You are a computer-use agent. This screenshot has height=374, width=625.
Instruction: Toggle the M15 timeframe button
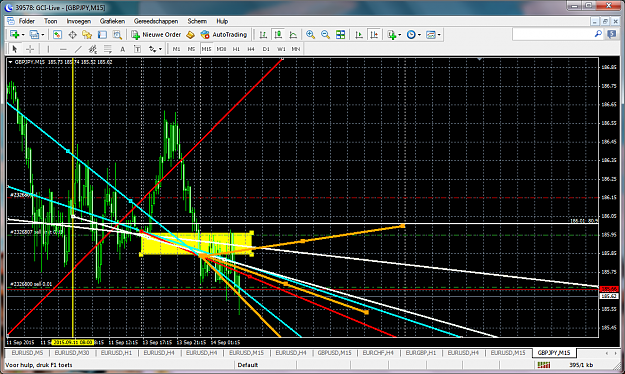tap(206, 49)
